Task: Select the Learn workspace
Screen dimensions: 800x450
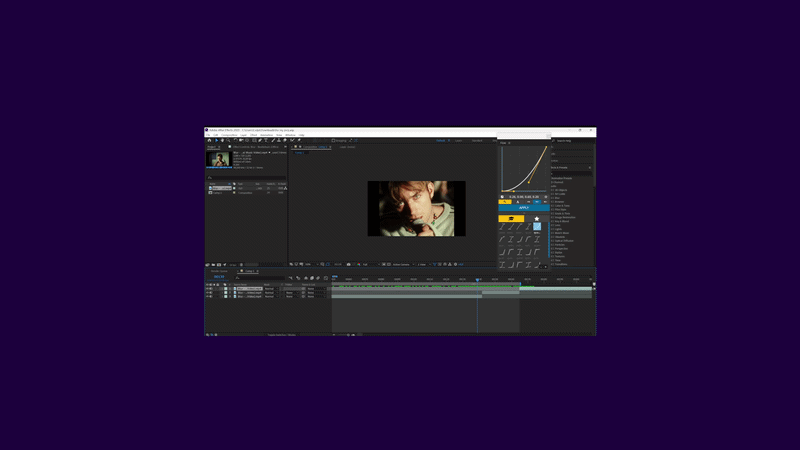Action: point(458,140)
